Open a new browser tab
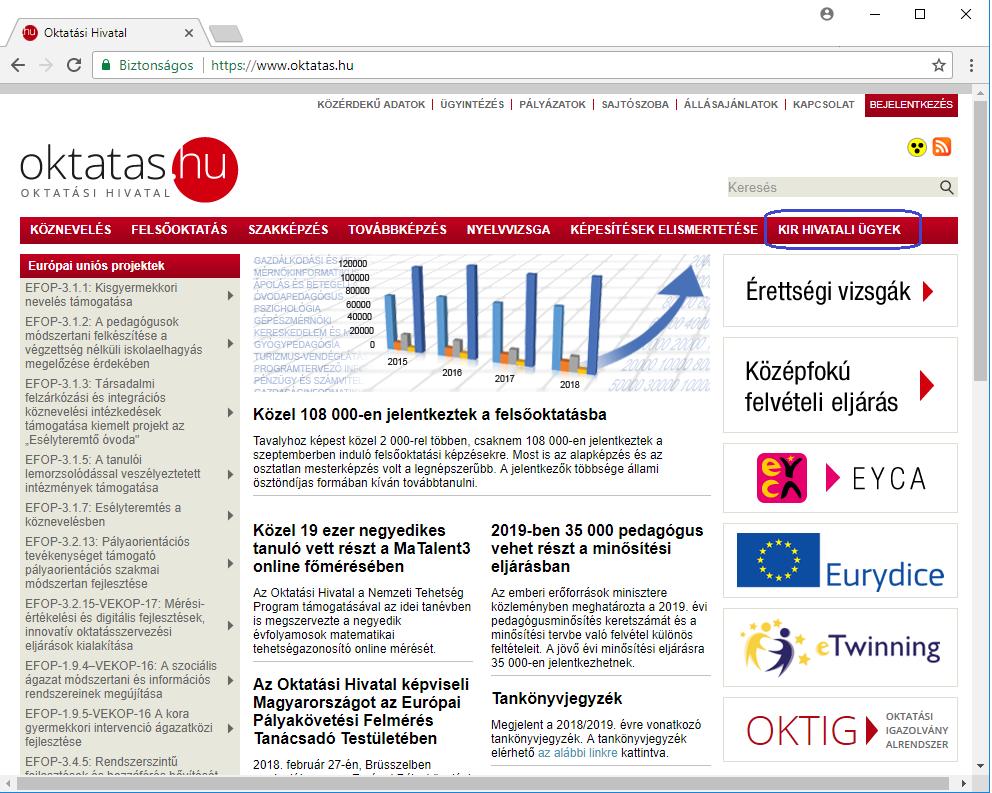The width and height of the screenshot is (992, 793). tap(225, 34)
